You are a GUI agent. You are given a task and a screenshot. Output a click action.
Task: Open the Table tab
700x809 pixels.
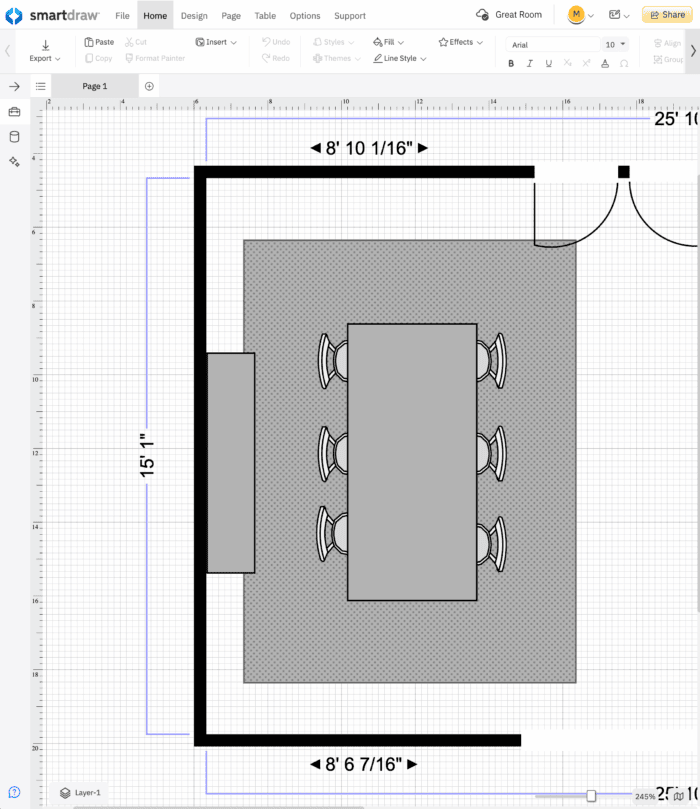(x=265, y=15)
